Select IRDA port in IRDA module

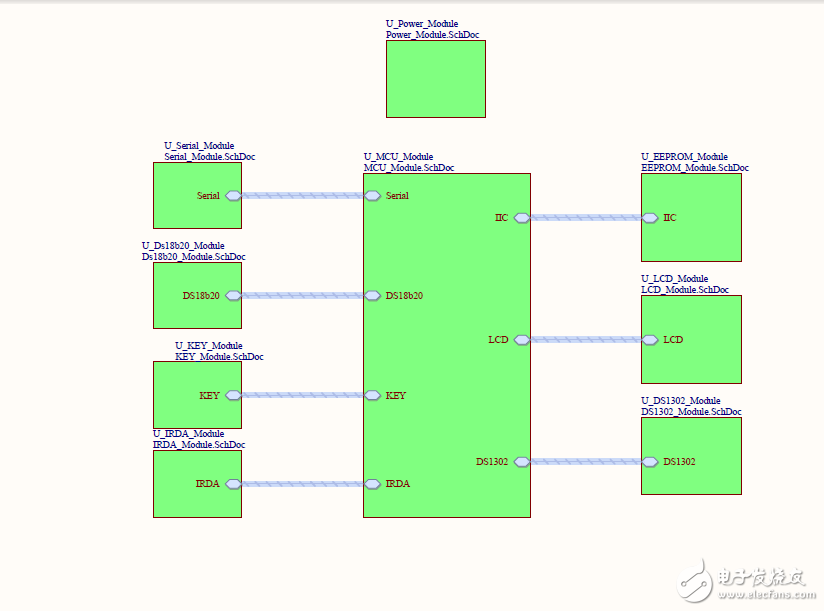tap(233, 484)
